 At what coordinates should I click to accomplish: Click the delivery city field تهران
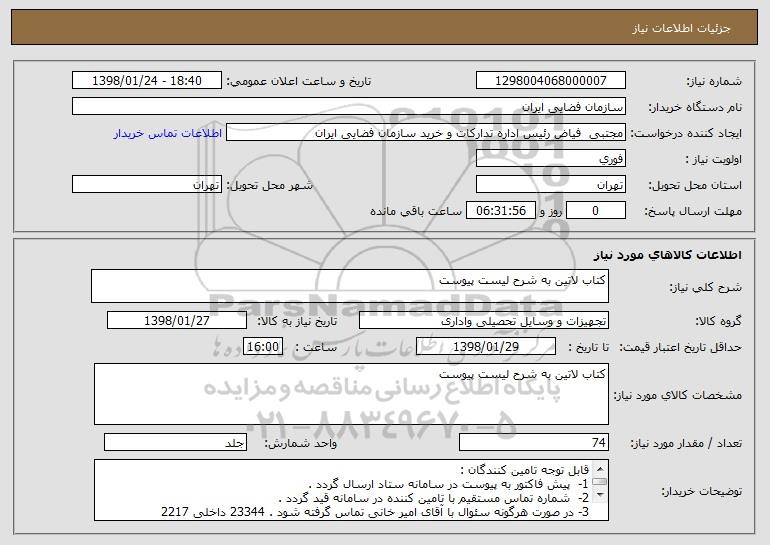coord(147,185)
